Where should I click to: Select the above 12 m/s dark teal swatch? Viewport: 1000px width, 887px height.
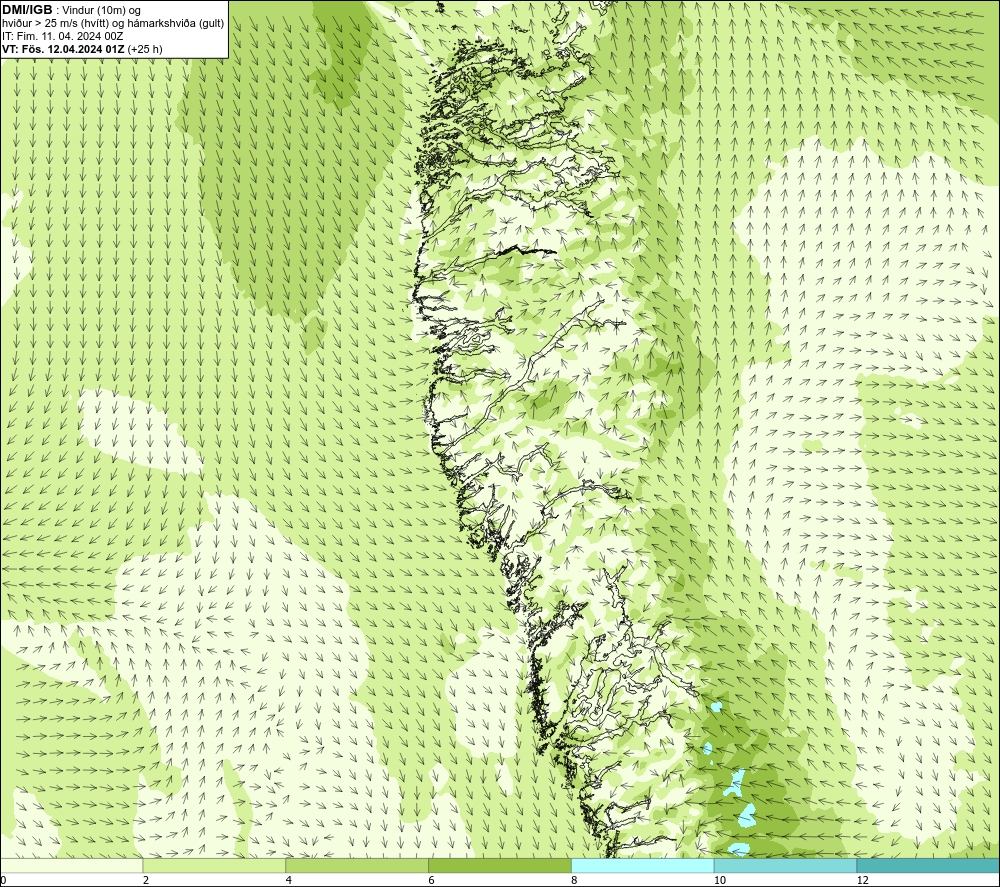(x=929, y=865)
